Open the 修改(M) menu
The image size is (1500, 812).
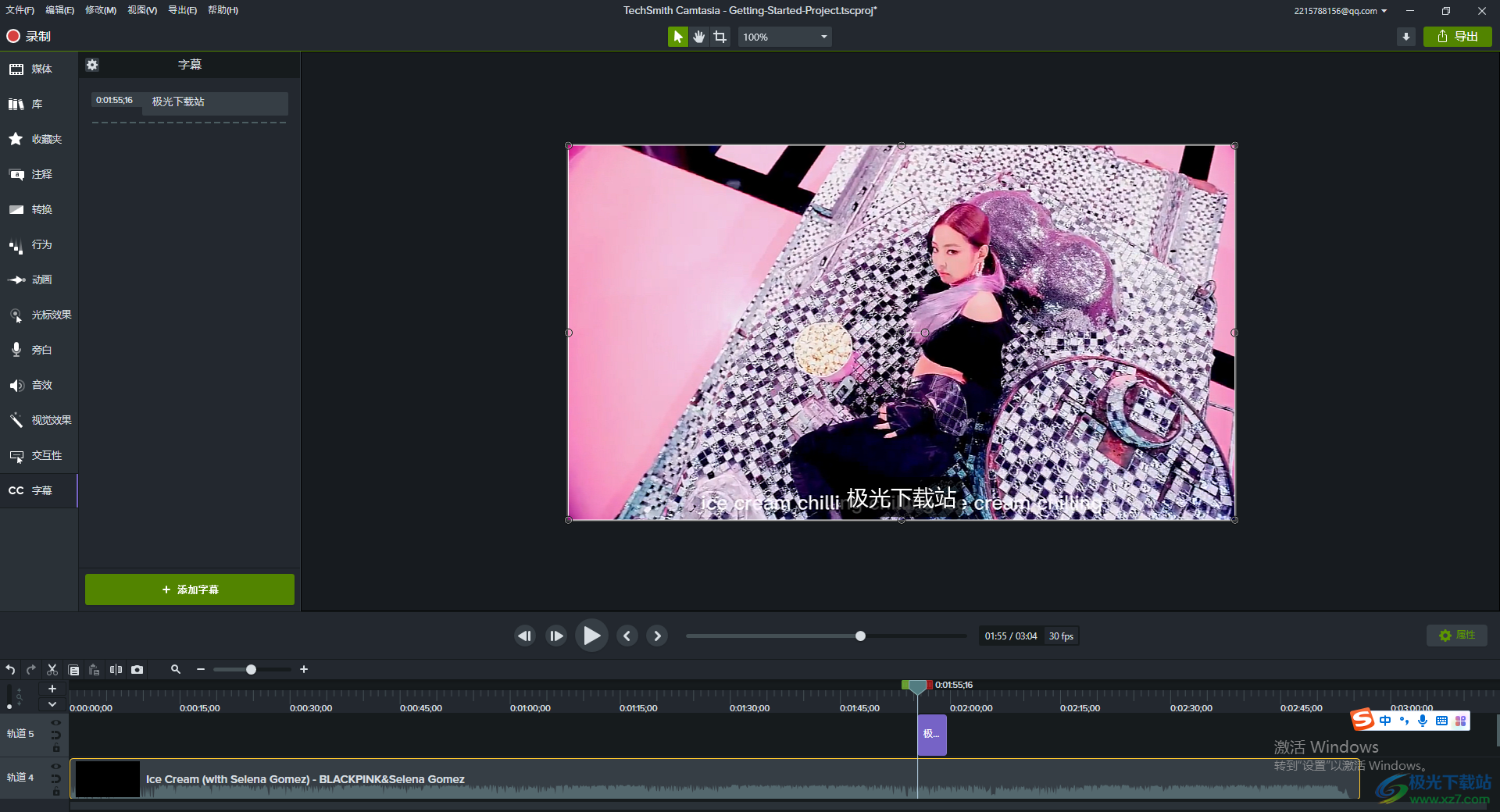pos(101,10)
